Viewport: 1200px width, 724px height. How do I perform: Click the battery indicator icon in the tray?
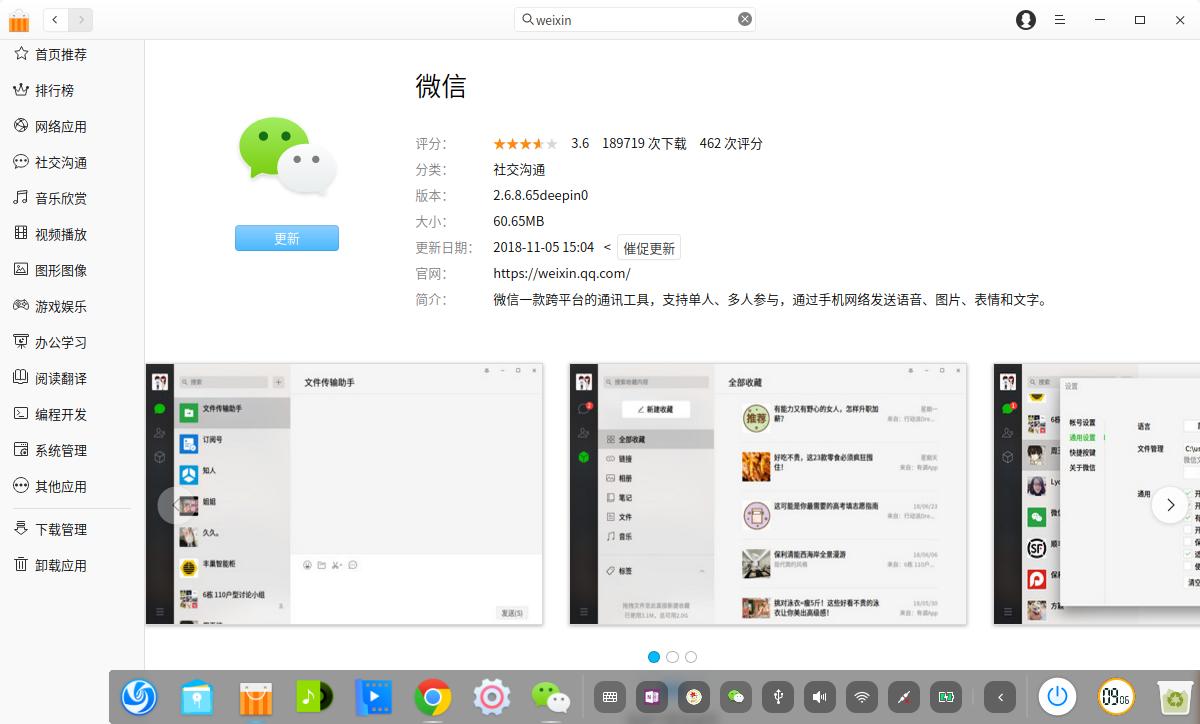[946, 697]
